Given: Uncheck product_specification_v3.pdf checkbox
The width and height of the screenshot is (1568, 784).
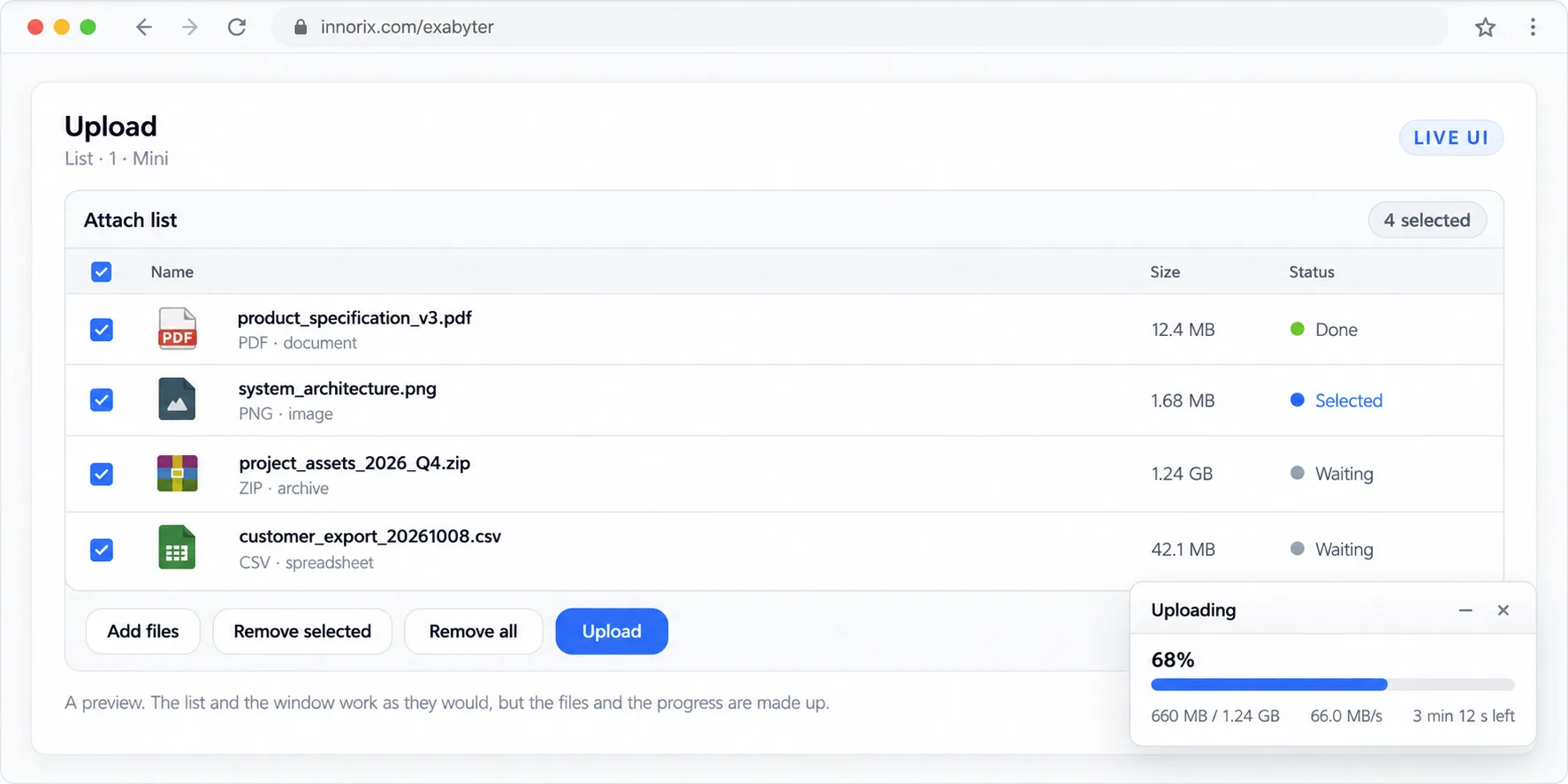Looking at the screenshot, I should [x=102, y=330].
